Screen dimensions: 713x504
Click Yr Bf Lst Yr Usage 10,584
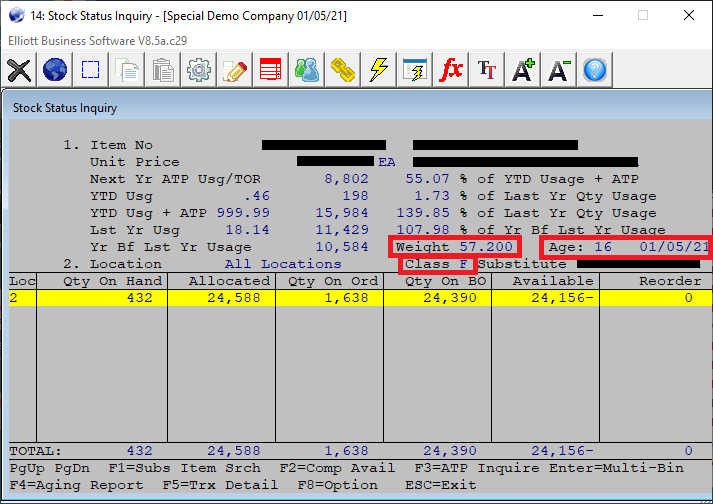coord(342,247)
